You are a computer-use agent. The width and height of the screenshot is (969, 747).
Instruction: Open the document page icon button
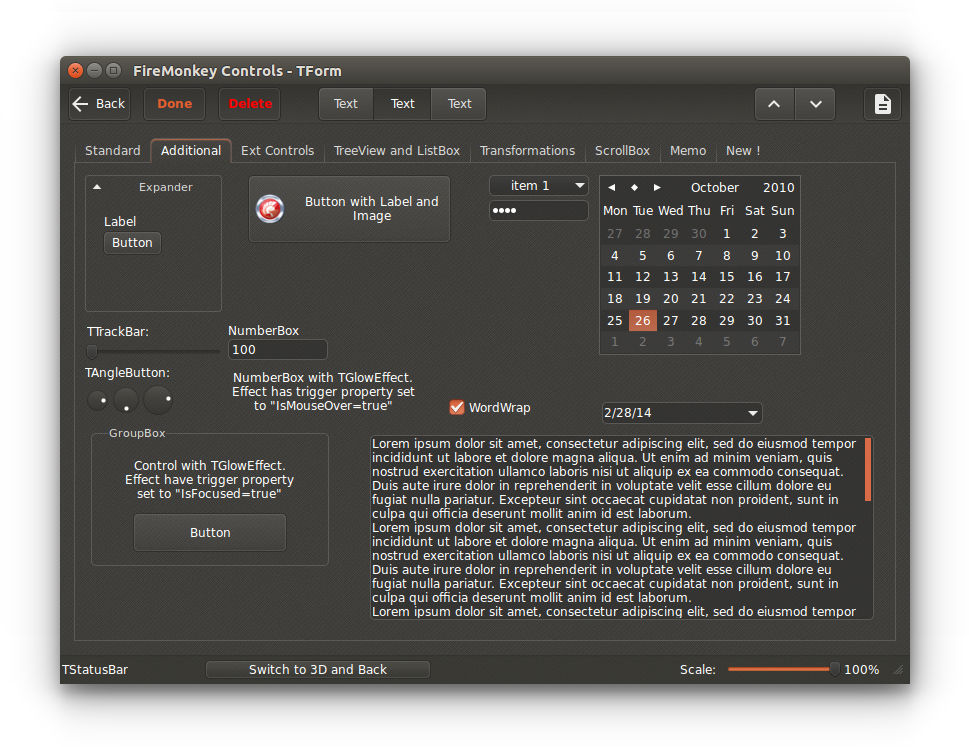882,104
